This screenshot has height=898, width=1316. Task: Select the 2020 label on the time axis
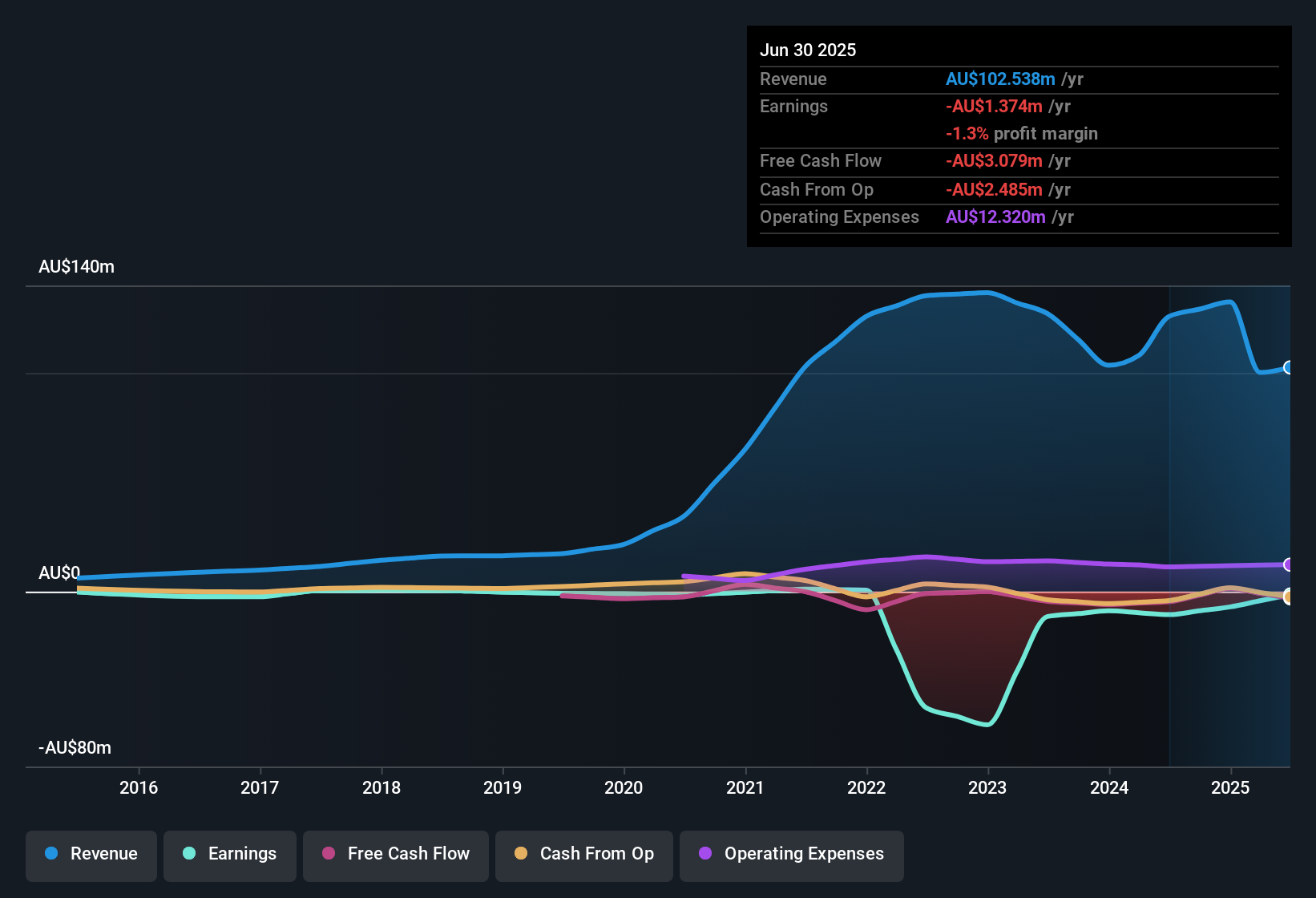click(x=624, y=787)
